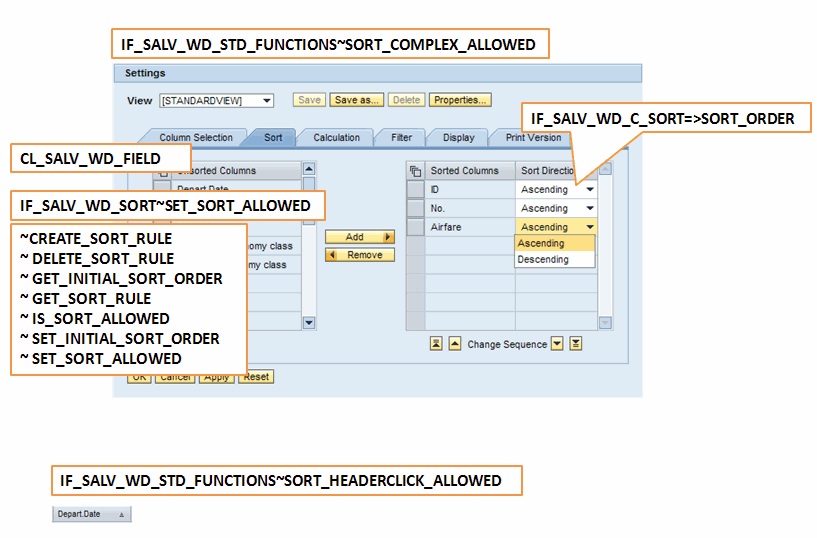Choose Descending from the open list
The height and width of the screenshot is (538, 817).
pyautogui.click(x=543, y=260)
